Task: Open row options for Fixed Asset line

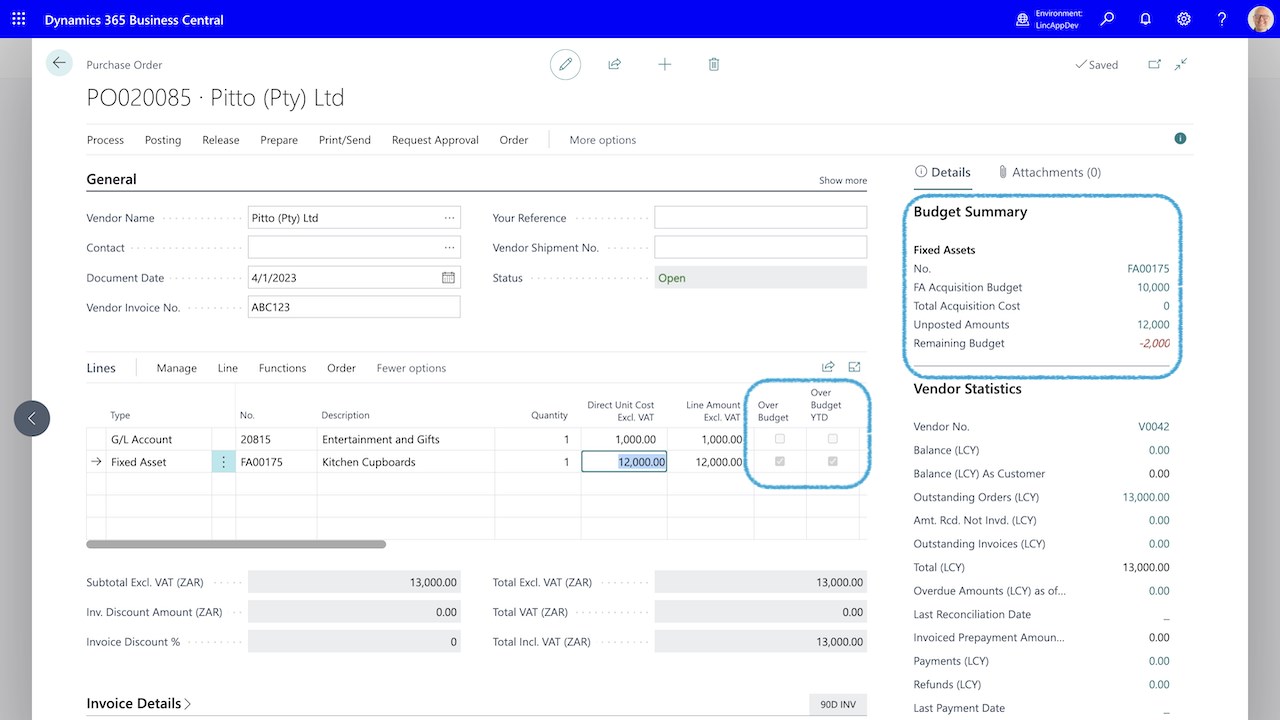Action: [x=223, y=462]
